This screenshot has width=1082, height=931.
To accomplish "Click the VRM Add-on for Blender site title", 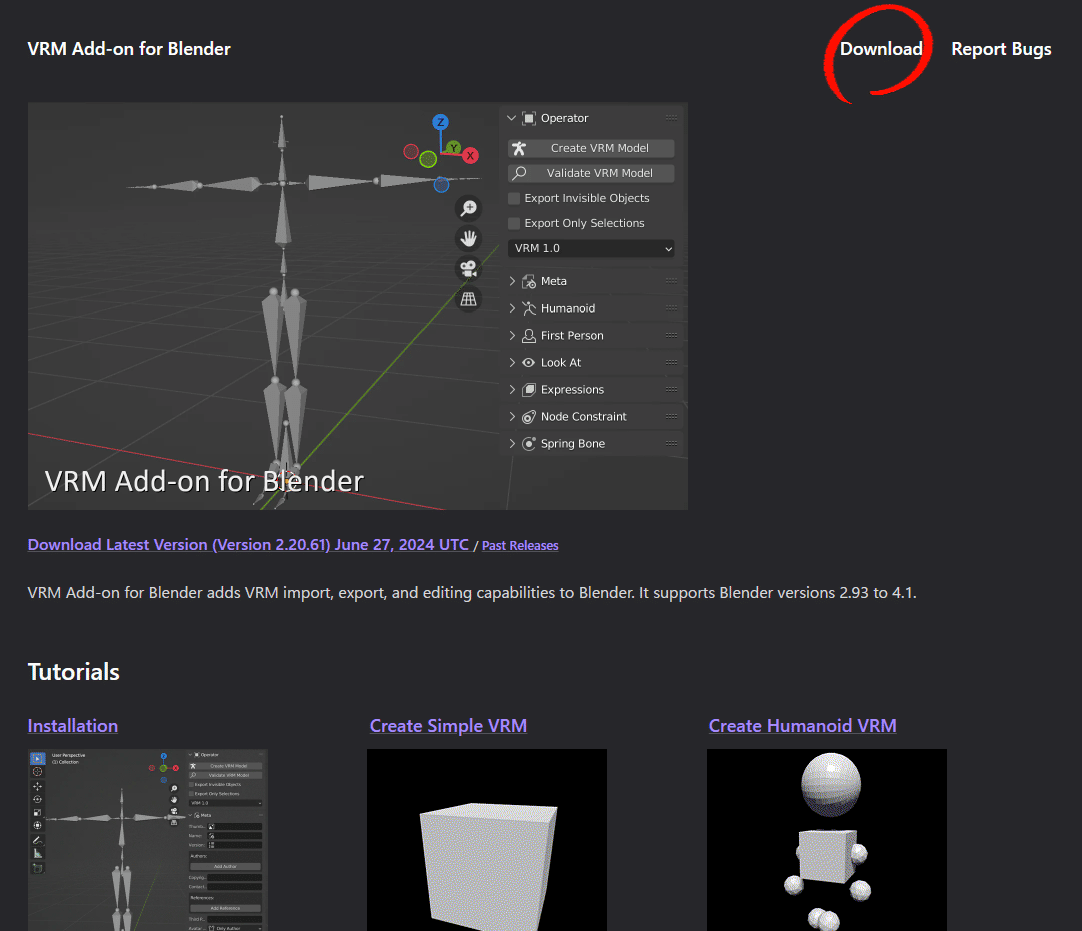I will [x=129, y=49].
